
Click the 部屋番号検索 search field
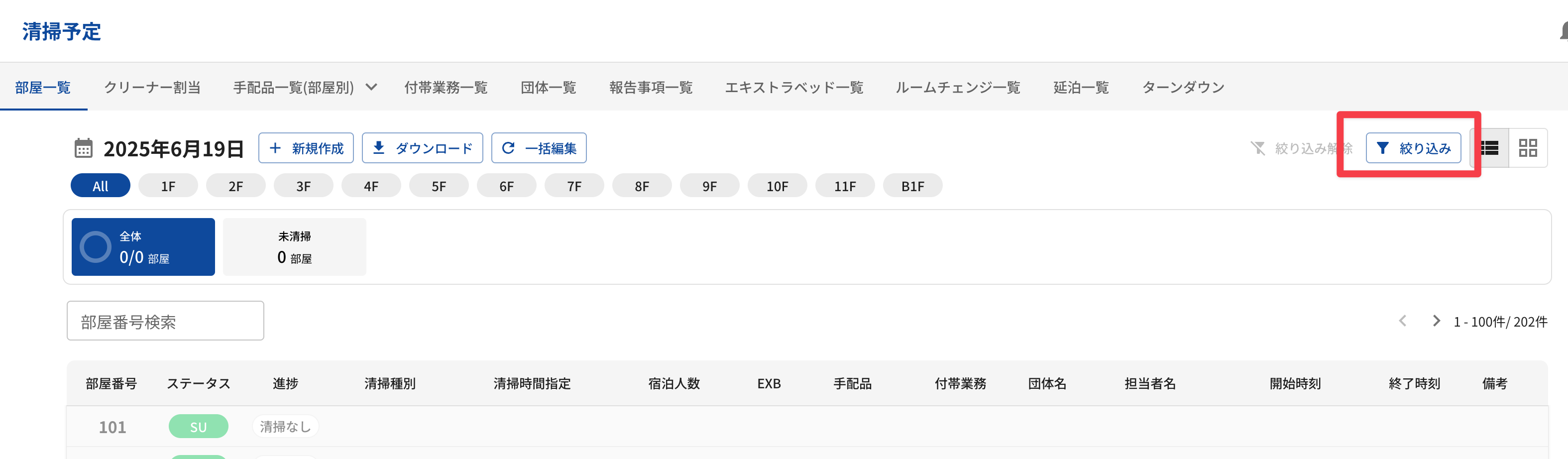point(165,321)
